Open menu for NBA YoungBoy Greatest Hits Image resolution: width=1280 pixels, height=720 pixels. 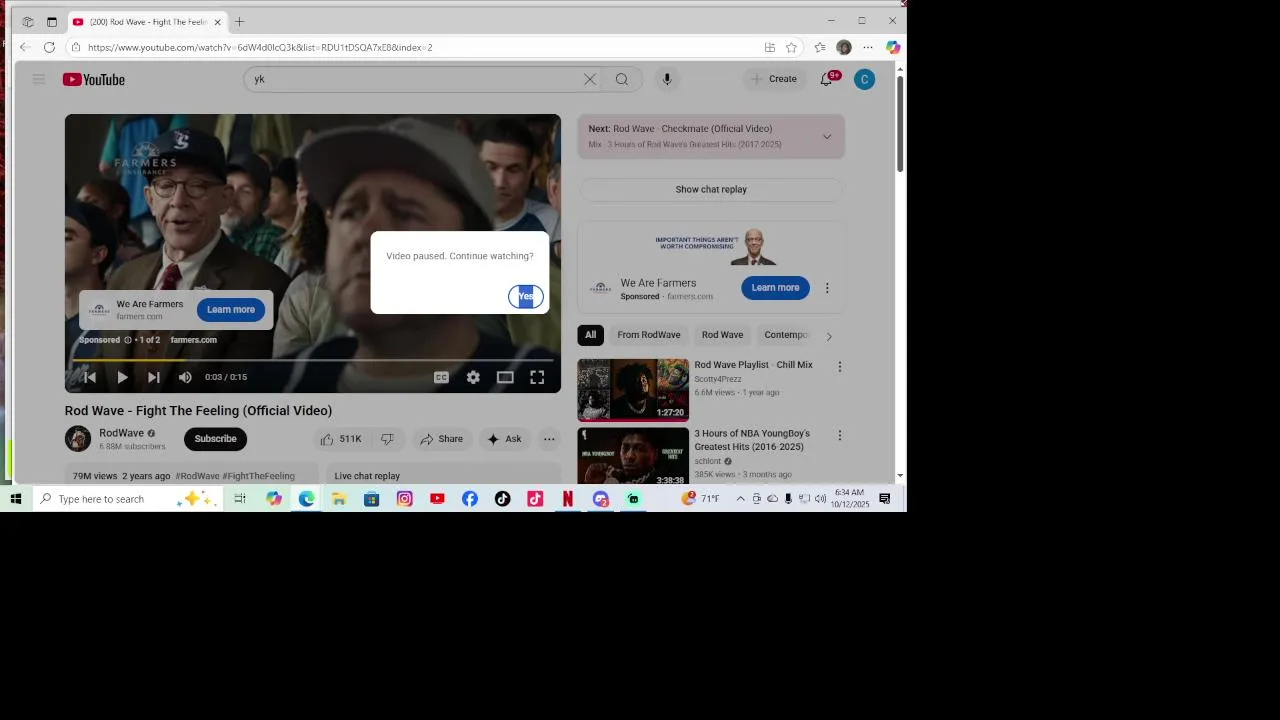[x=840, y=436]
